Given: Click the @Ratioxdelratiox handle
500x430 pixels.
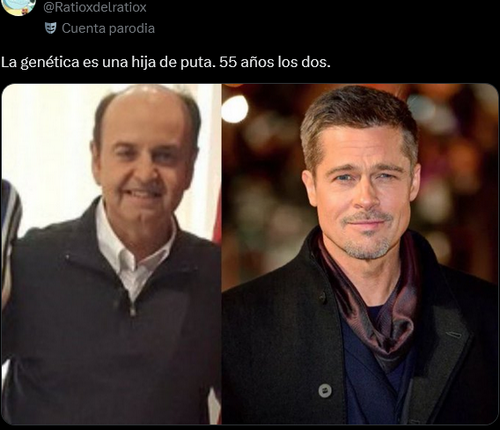Looking at the screenshot, I should coord(95,7).
